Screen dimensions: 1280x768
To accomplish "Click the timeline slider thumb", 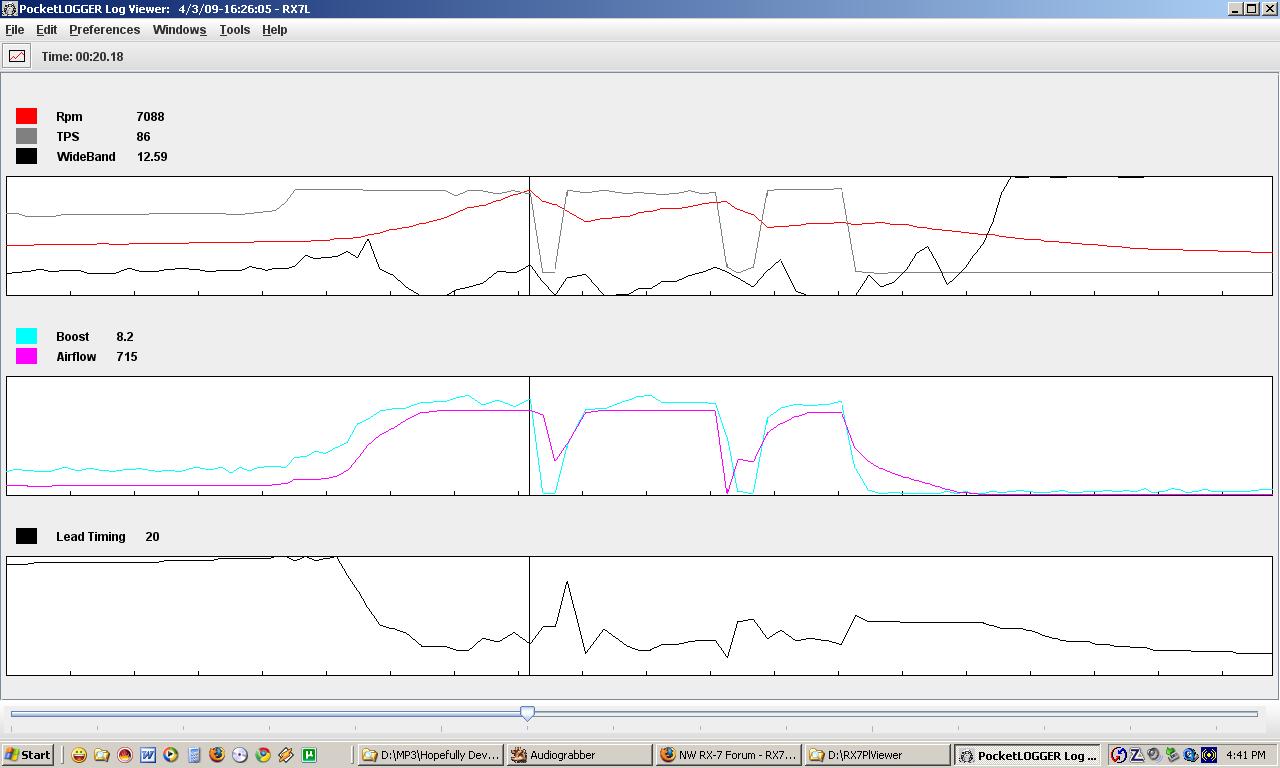I will [527, 712].
